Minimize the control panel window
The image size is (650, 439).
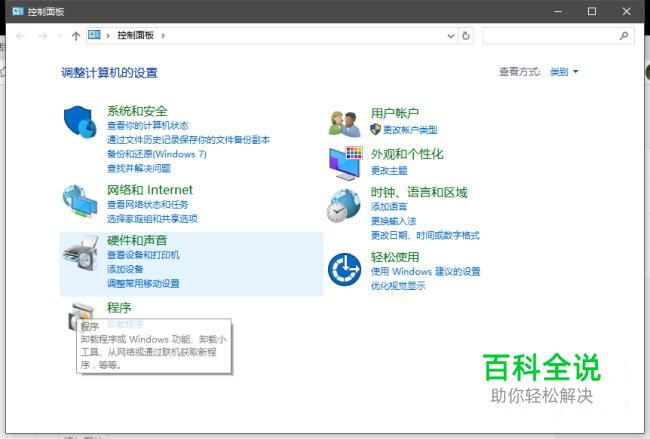(x=558, y=11)
